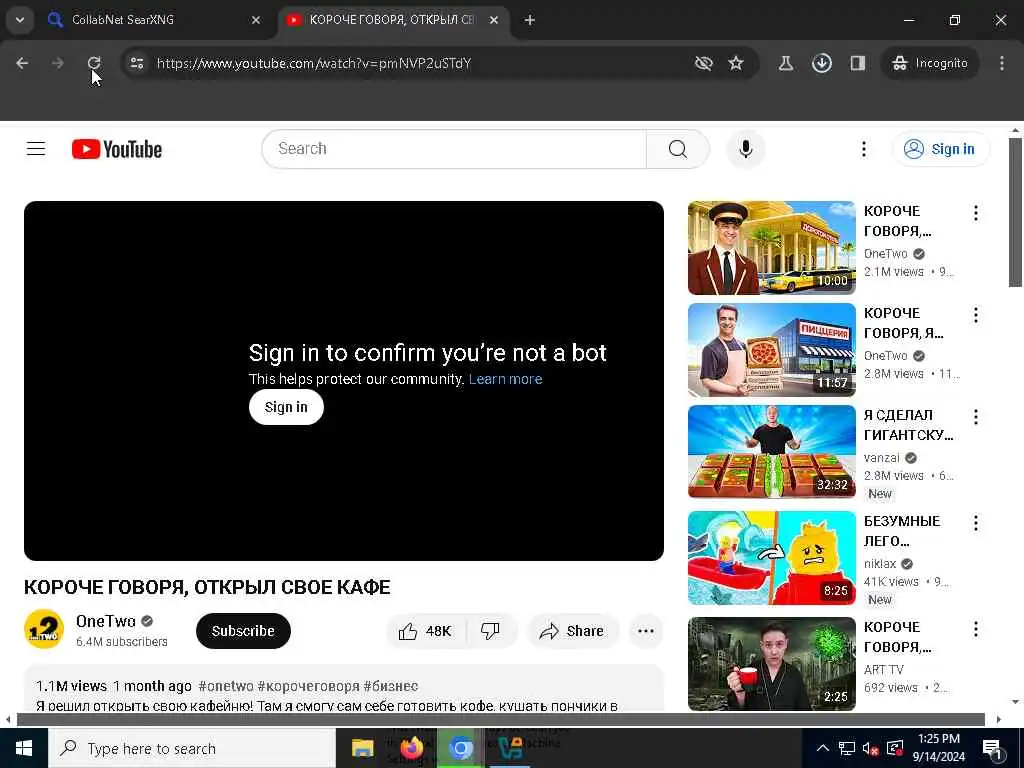Close the CollabNet SearXNG tab
Viewport: 1024px width, 768px height.
tap(256, 20)
